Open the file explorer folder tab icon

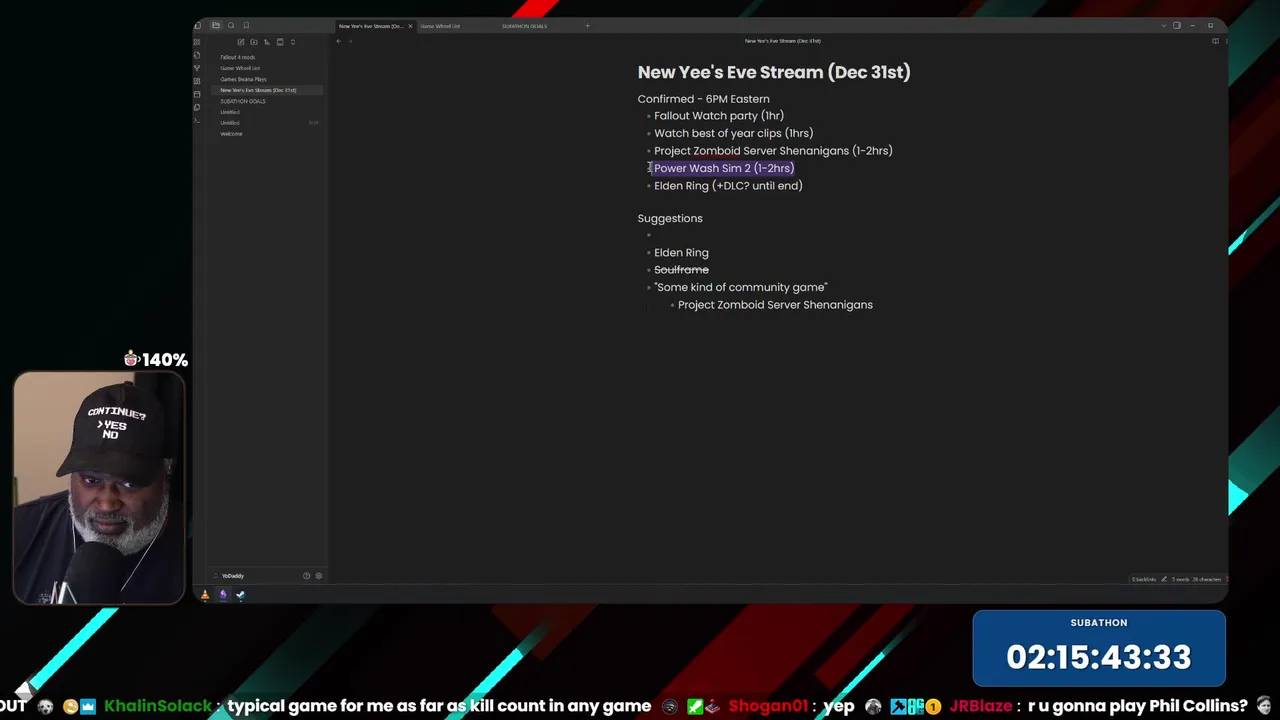[215, 26]
